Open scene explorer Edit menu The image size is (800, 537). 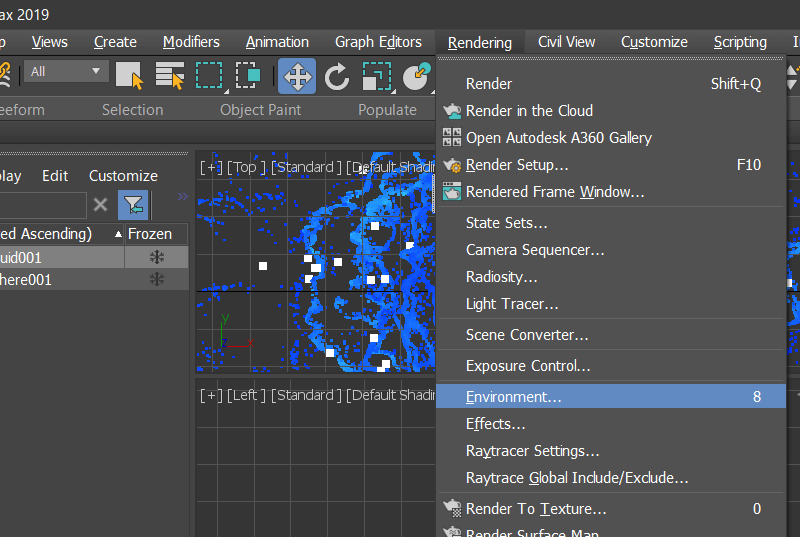55,176
